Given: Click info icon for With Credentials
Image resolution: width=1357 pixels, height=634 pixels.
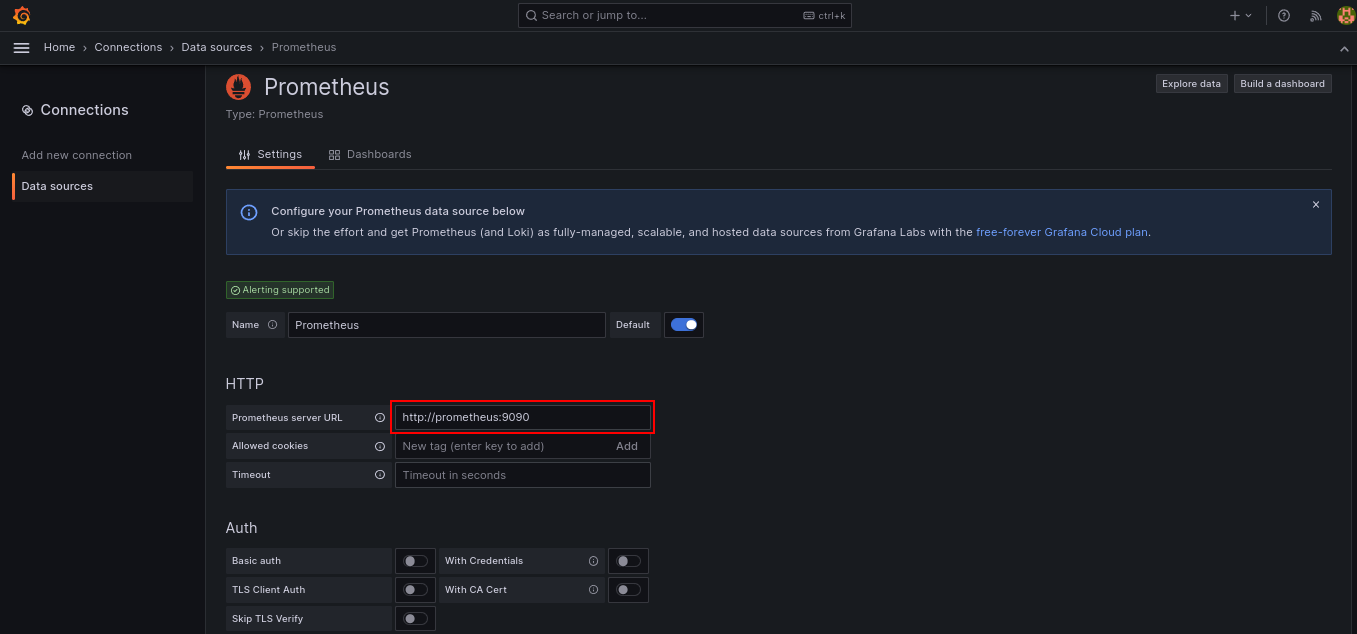Looking at the screenshot, I should [594, 561].
